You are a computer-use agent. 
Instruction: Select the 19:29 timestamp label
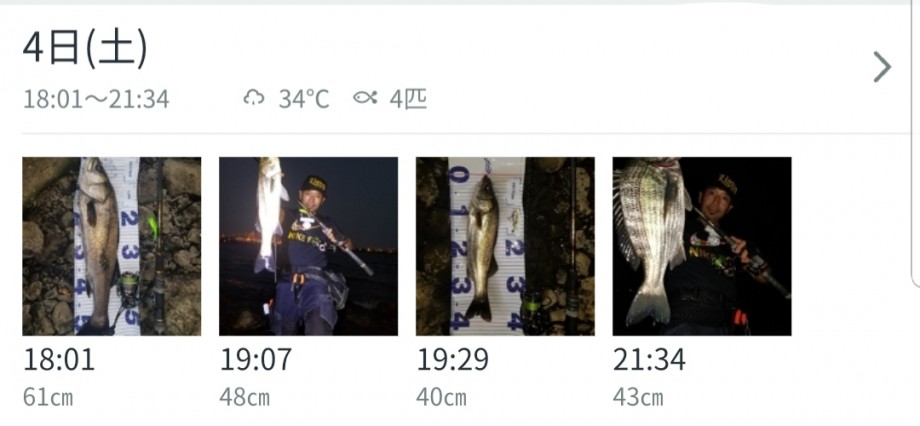[452, 359]
